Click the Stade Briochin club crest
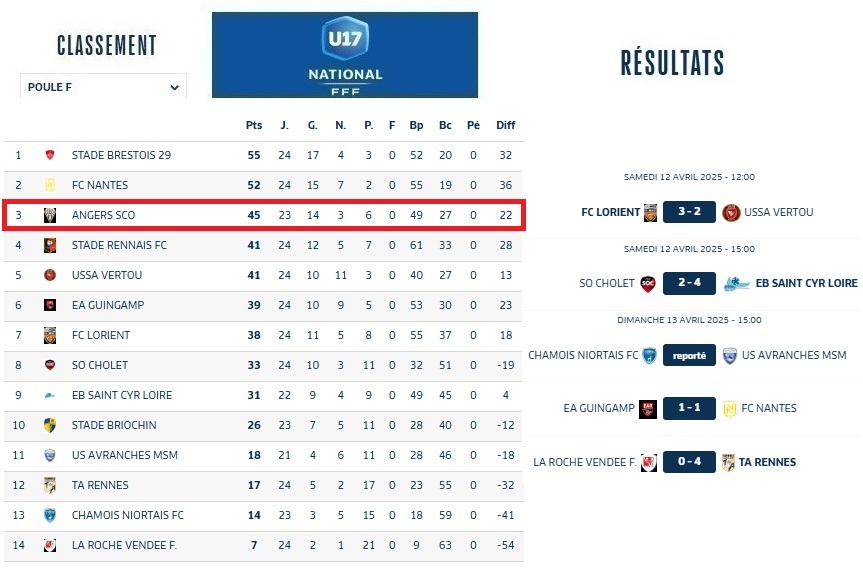Viewport: 863px width, 578px height. coord(50,425)
